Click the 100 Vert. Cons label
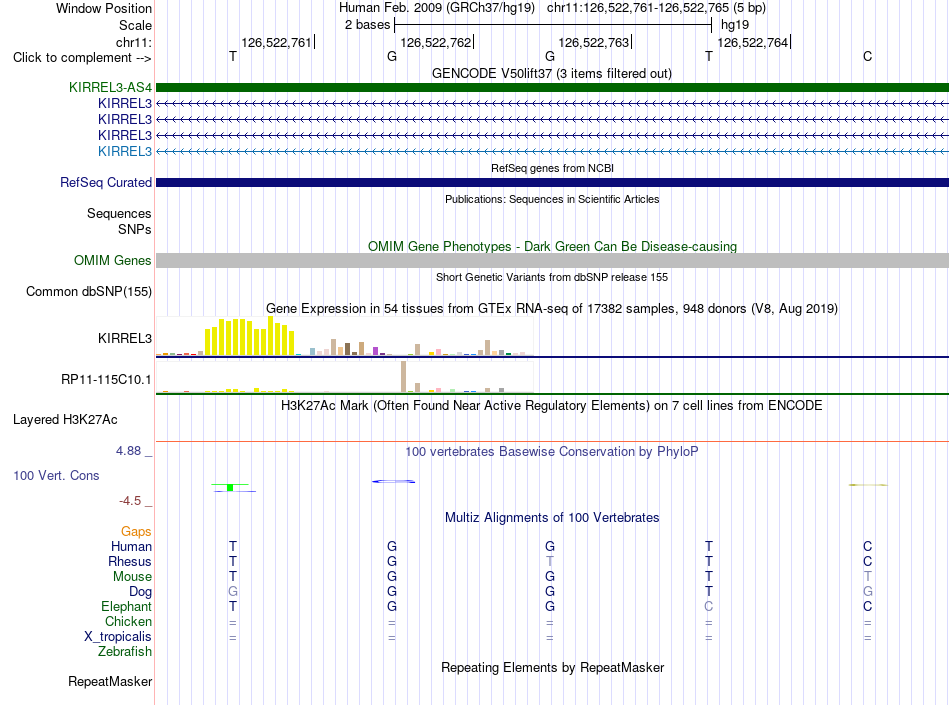Screen dimensions: 950x705 (56, 475)
